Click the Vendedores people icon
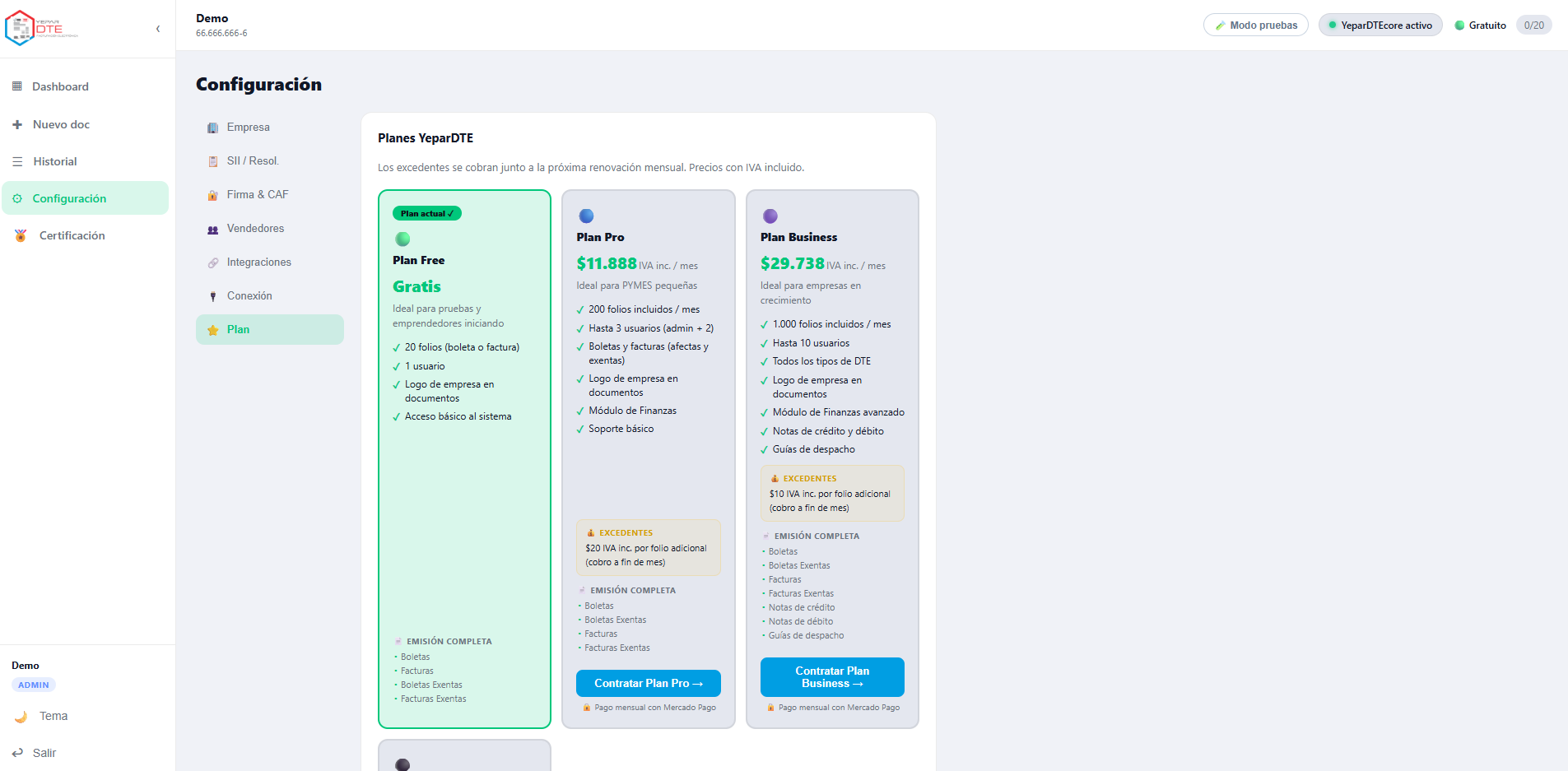This screenshot has width=1568, height=771. 213,229
